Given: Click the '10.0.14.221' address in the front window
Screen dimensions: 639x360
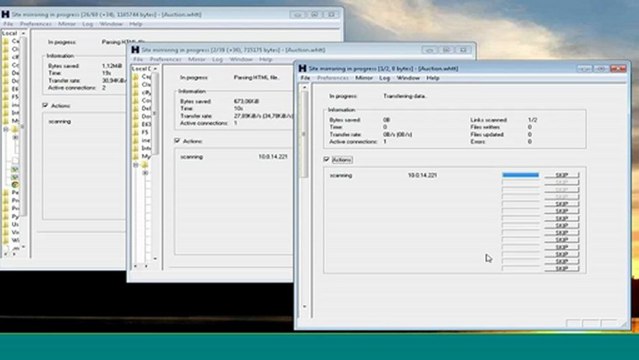Looking at the screenshot, I should tap(422, 175).
